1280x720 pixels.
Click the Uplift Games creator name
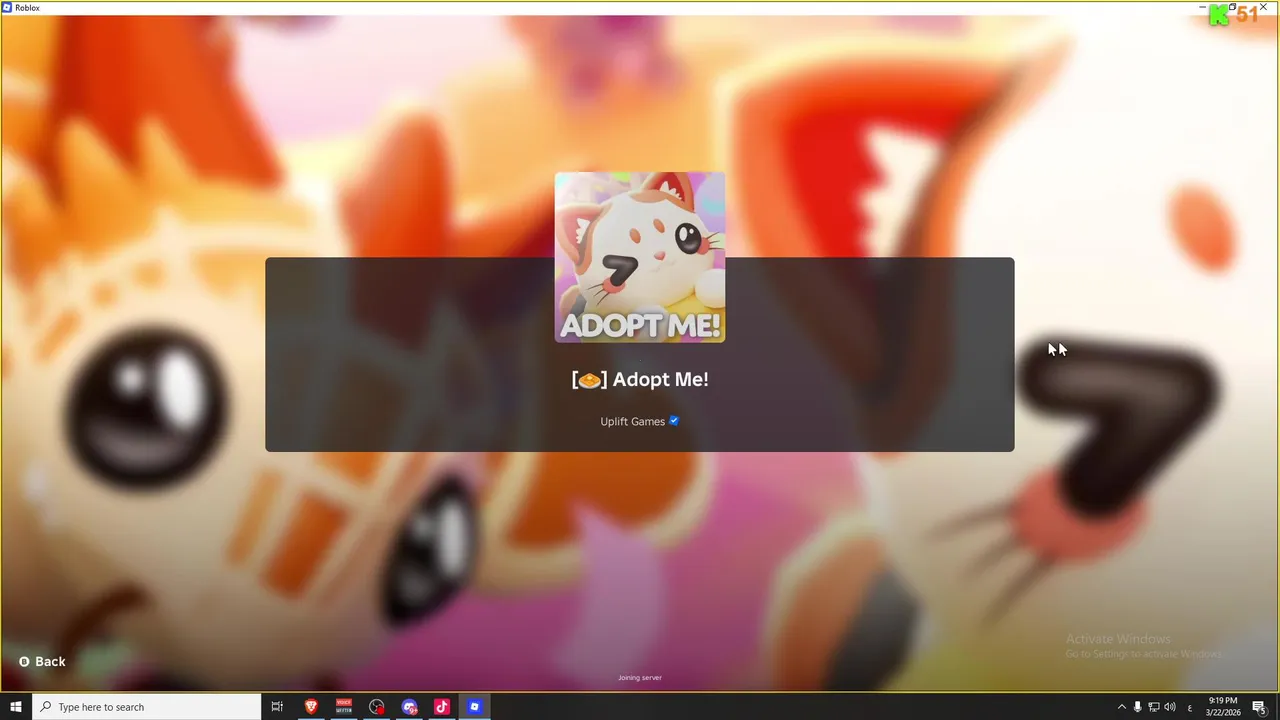tap(632, 422)
